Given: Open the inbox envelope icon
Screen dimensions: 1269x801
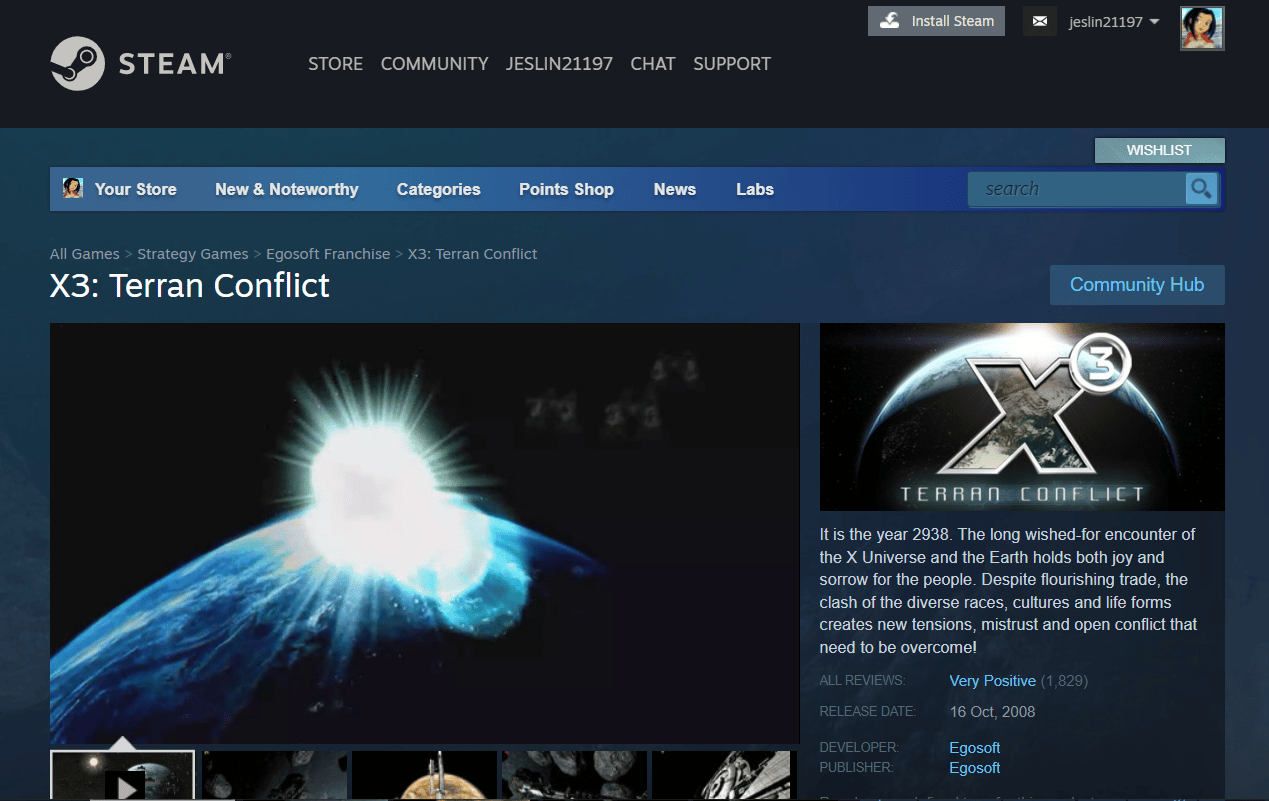Looking at the screenshot, I should (x=1039, y=21).
